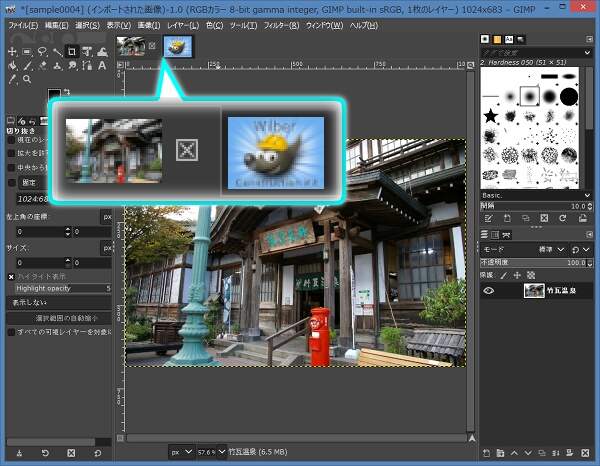Select the Color Picker tool
The height and width of the screenshot is (466, 600).
click(12, 79)
